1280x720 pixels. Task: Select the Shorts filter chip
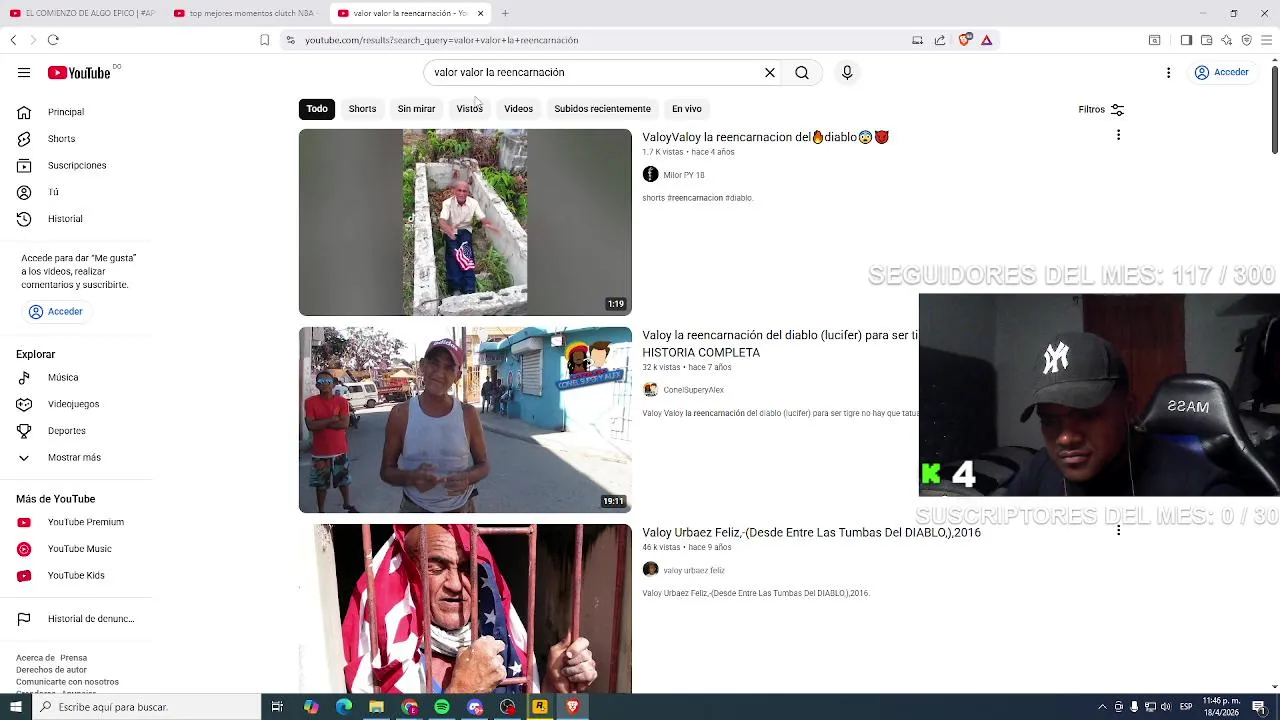tap(362, 109)
